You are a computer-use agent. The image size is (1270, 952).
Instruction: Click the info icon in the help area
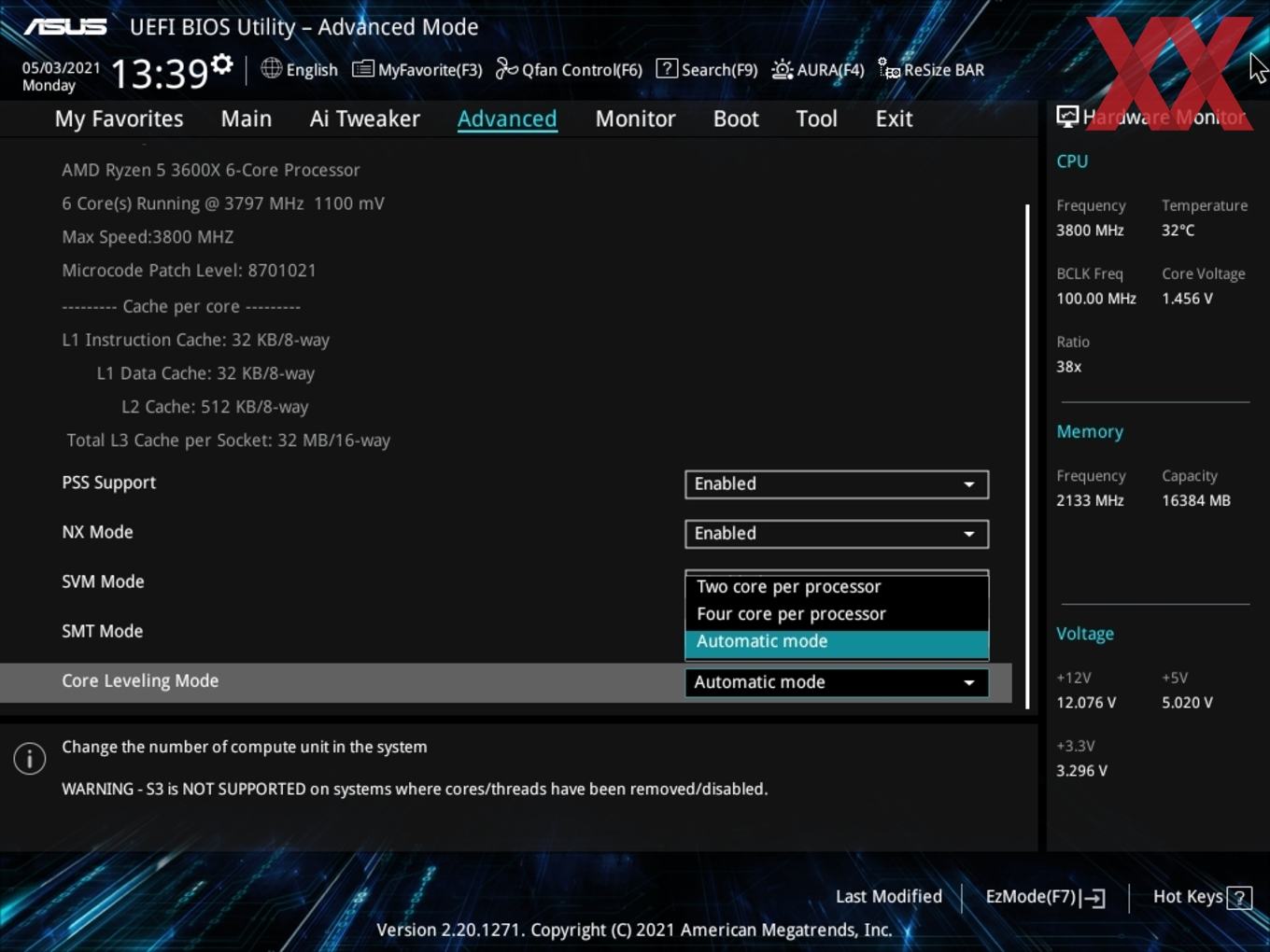tap(30, 758)
